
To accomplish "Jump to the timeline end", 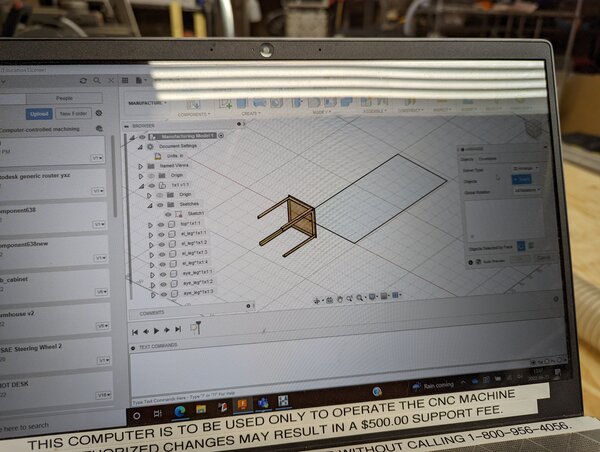I will coord(178,329).
